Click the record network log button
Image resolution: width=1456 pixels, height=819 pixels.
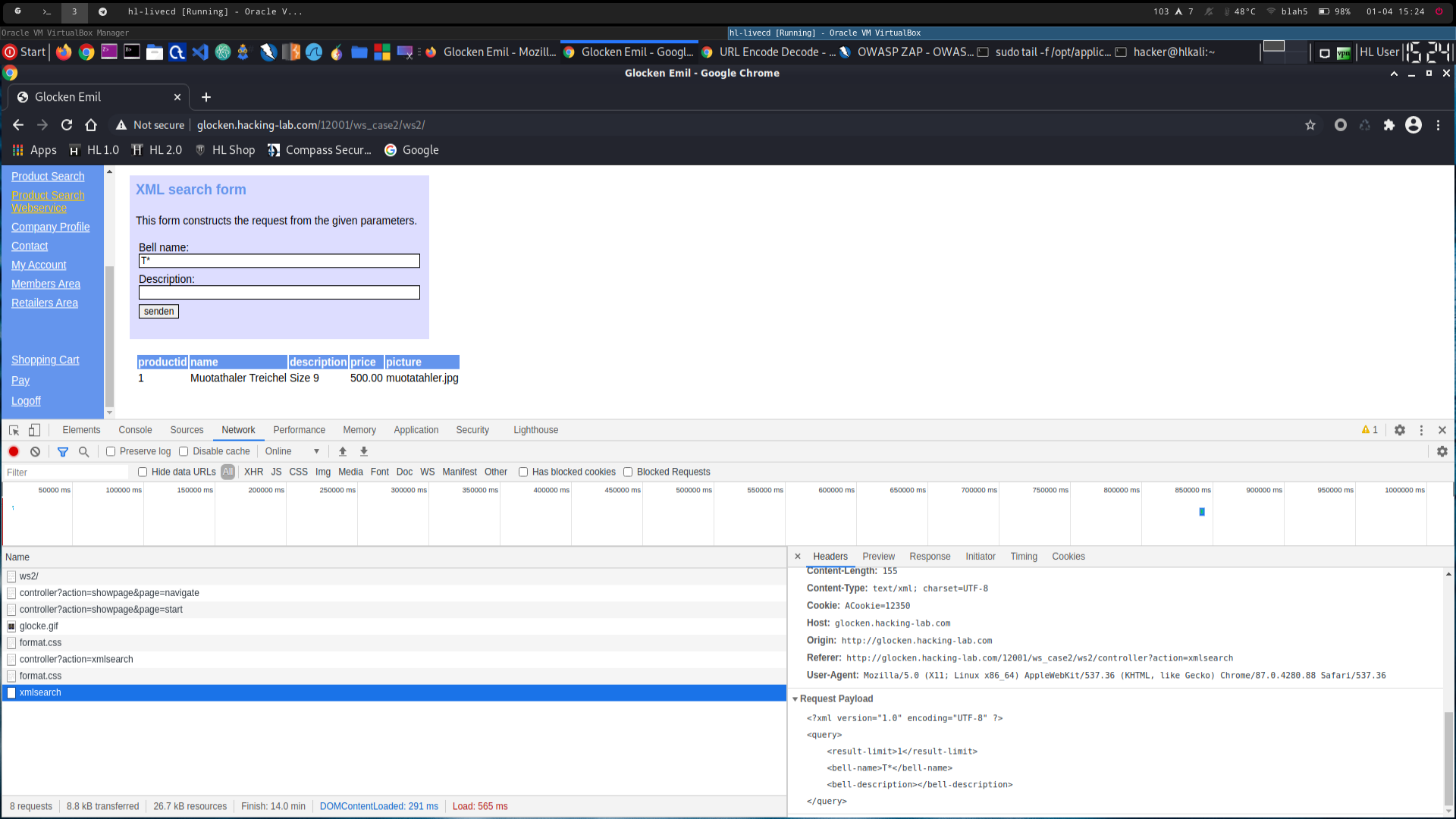(x=14, y=451)
